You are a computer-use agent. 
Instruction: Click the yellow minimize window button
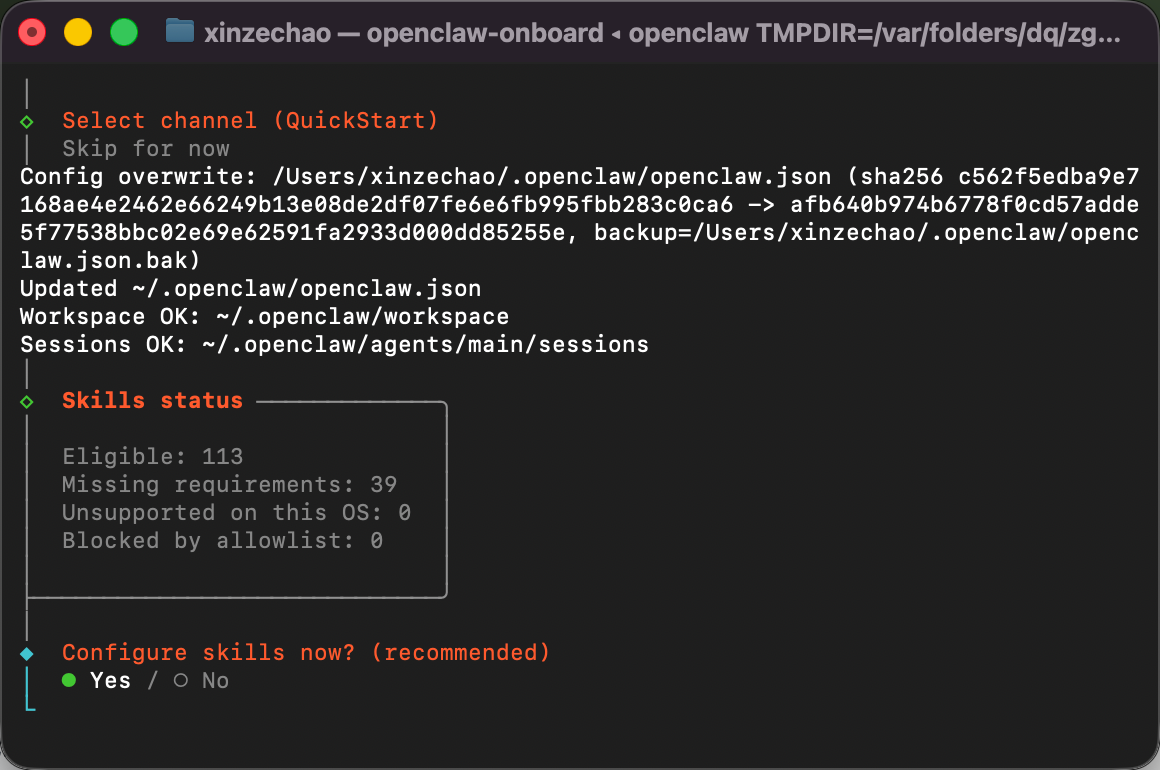(x=78, y=33)
